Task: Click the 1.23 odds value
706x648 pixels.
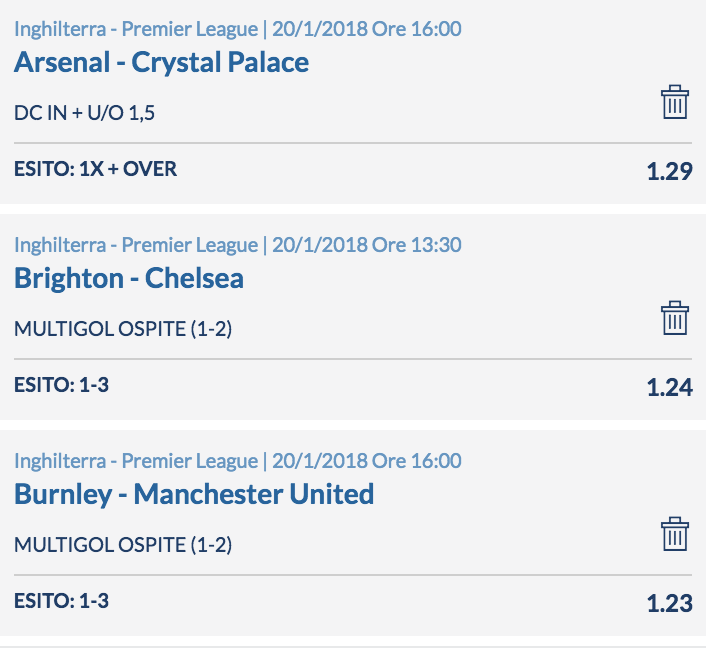Action: click(x=670, y=603)
